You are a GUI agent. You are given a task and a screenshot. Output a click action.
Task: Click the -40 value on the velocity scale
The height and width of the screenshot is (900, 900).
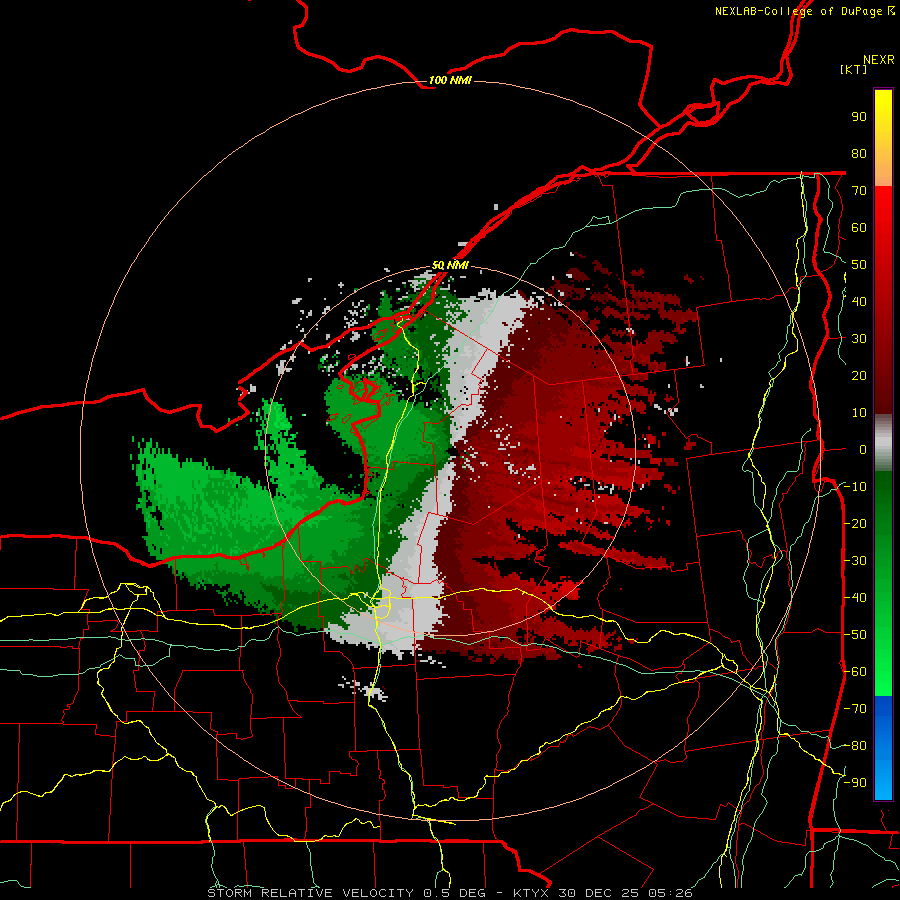point(855,598)
